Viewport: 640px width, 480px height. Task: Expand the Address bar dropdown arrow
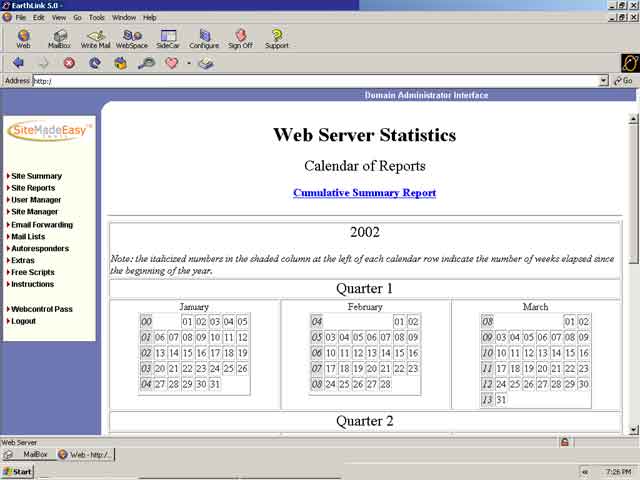tap(603, 81)
